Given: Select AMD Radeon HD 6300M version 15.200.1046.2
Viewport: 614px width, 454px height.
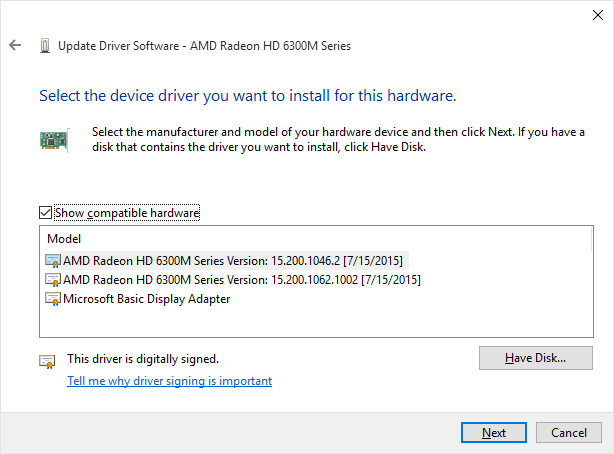Looking at the screenshot, I should click(227, 261).
